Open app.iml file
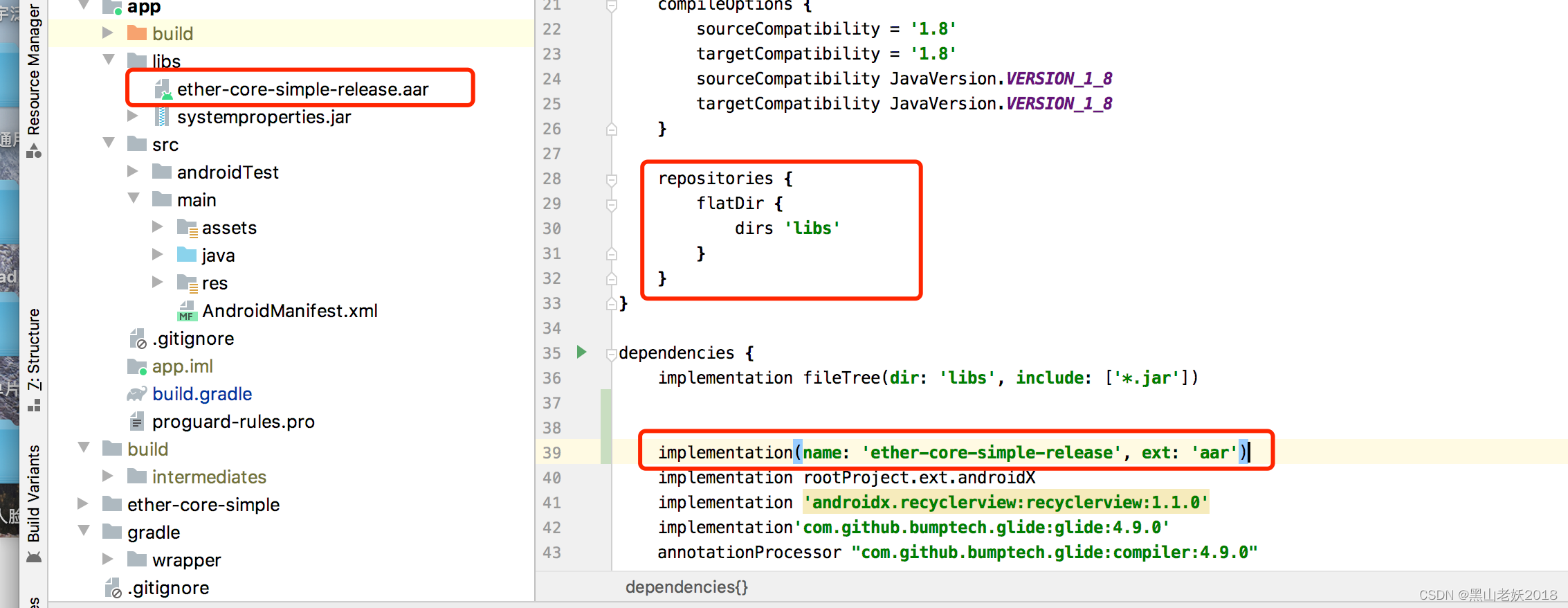The image size is (1568, 608). point(183,366)
